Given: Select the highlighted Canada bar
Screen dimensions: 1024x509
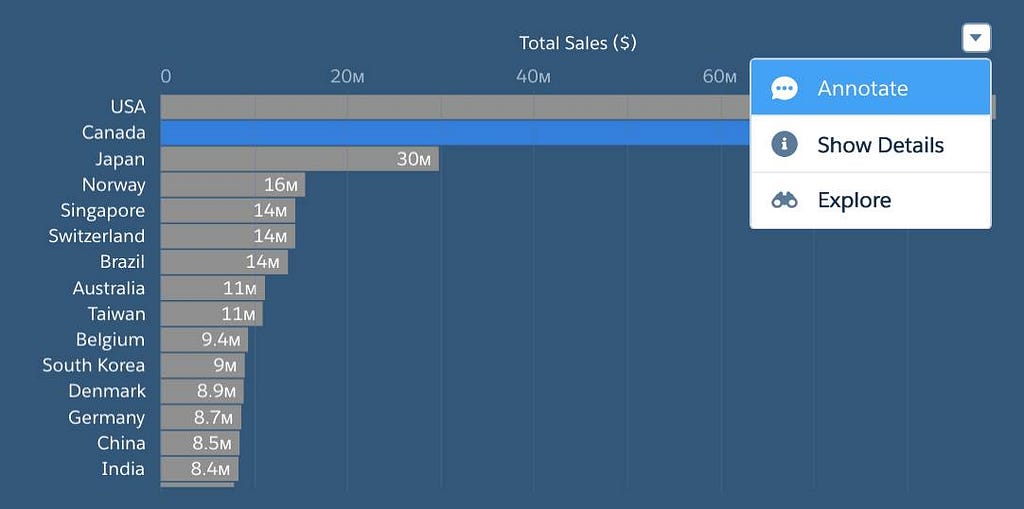Looking at the screenshot, I should click(x=455, y=133).
